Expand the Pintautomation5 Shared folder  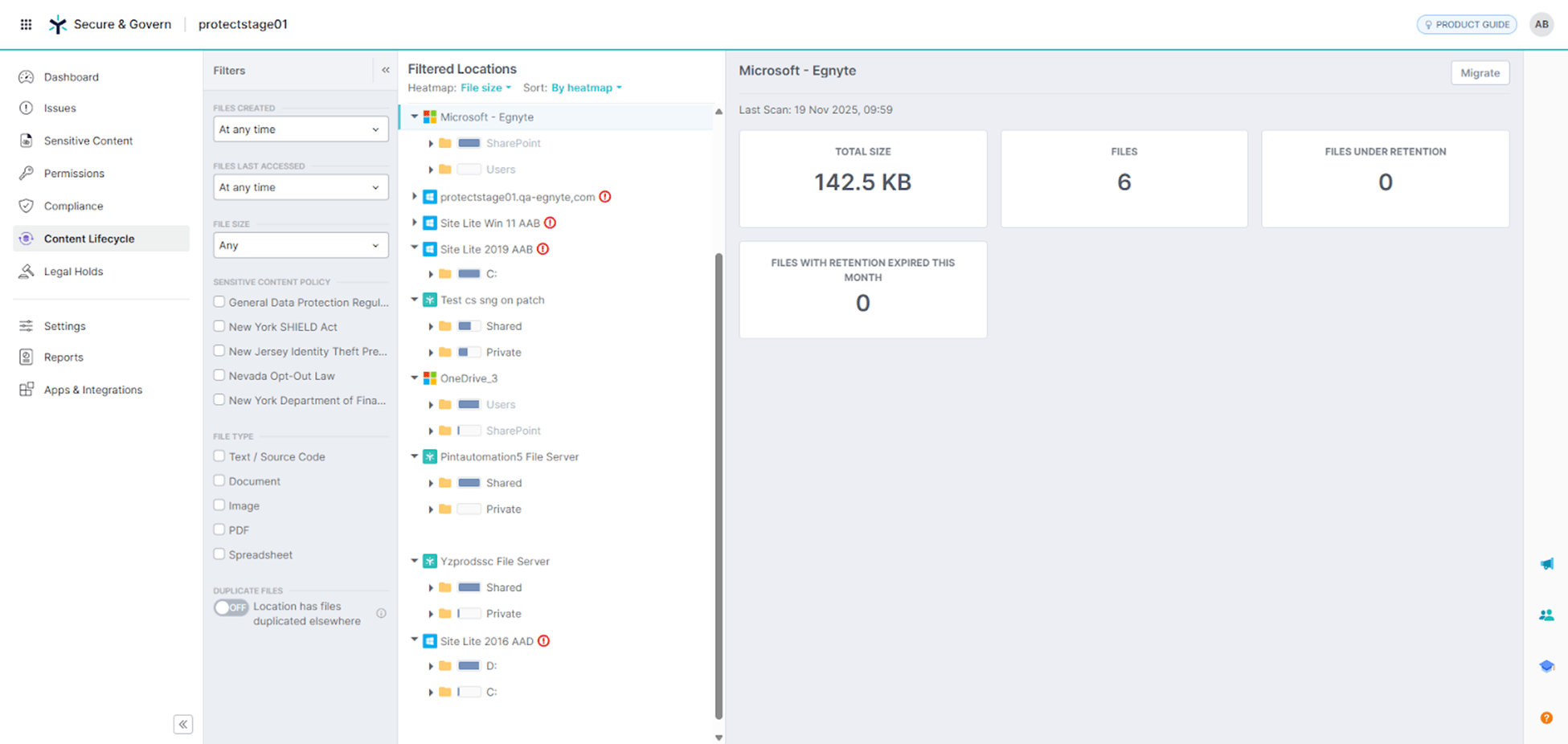[x=431, y=483]
